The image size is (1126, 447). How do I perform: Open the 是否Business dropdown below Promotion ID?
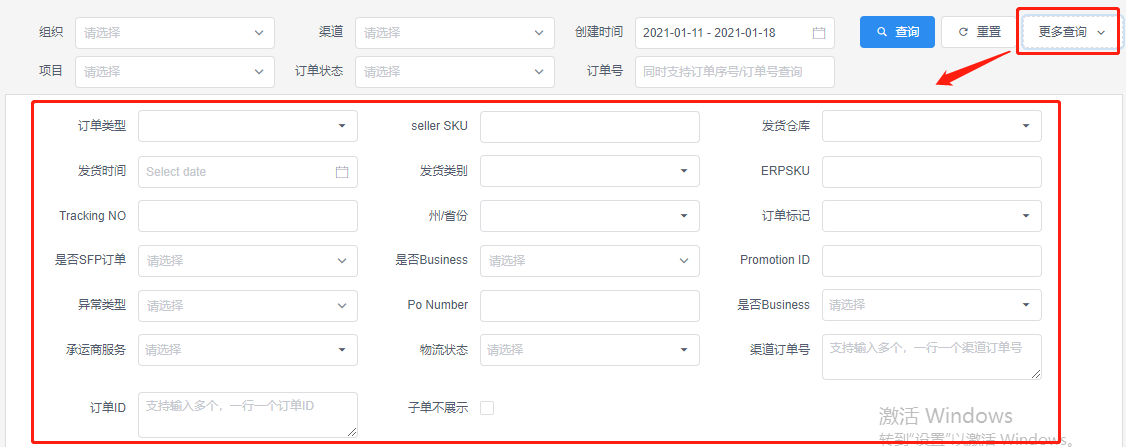[931, 305]
